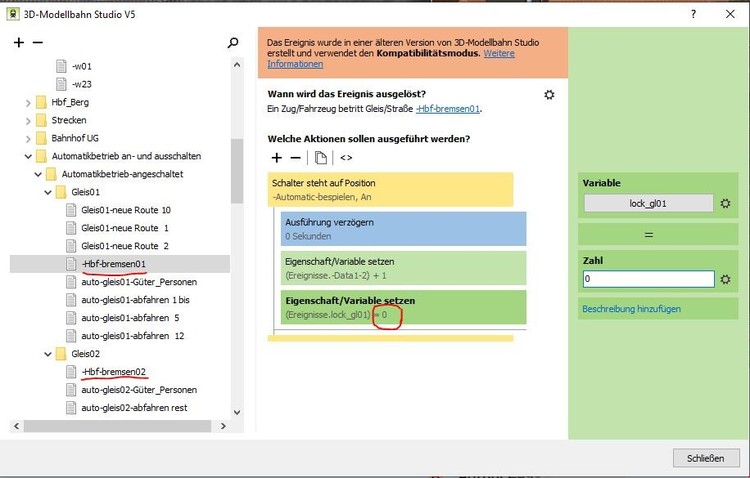Switch to script view via the <> icon
The height and width of the screenshot is (478, 750).
346,158
